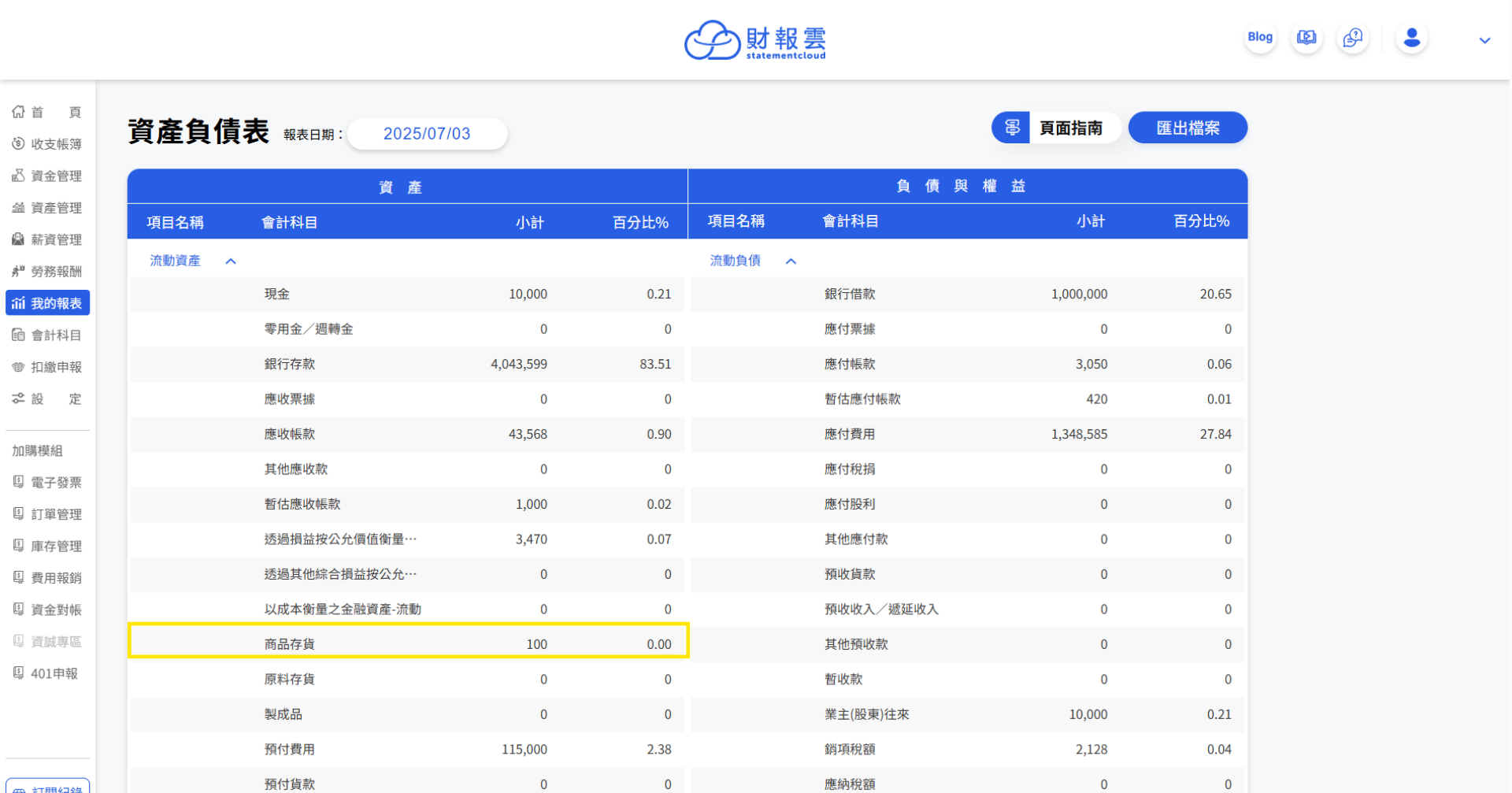Image resolution: width=1512 pixels, height=793 pixels.
Task: Open the account dropdown chevron at top right
Action: [x=1484, y=40]
